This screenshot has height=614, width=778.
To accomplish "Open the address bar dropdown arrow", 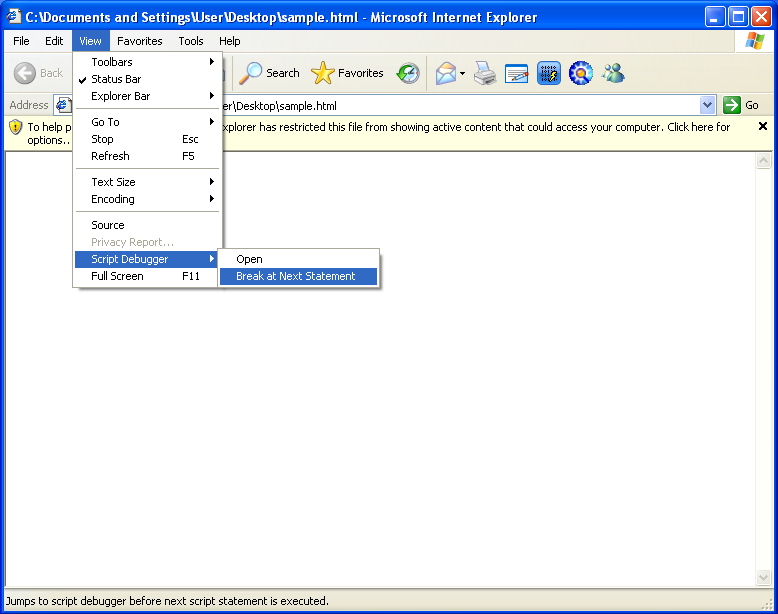I will pyautogui.click(x=708, y=105).
